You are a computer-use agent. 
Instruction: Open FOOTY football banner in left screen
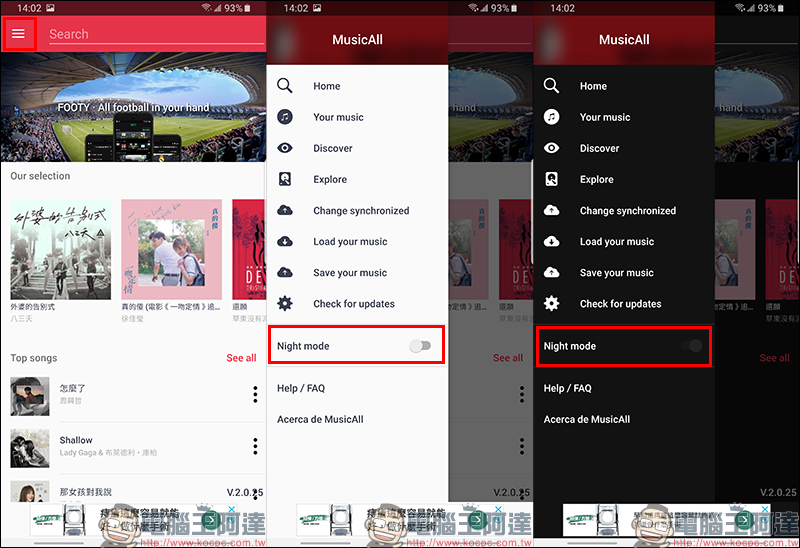(x=133, y=107)
